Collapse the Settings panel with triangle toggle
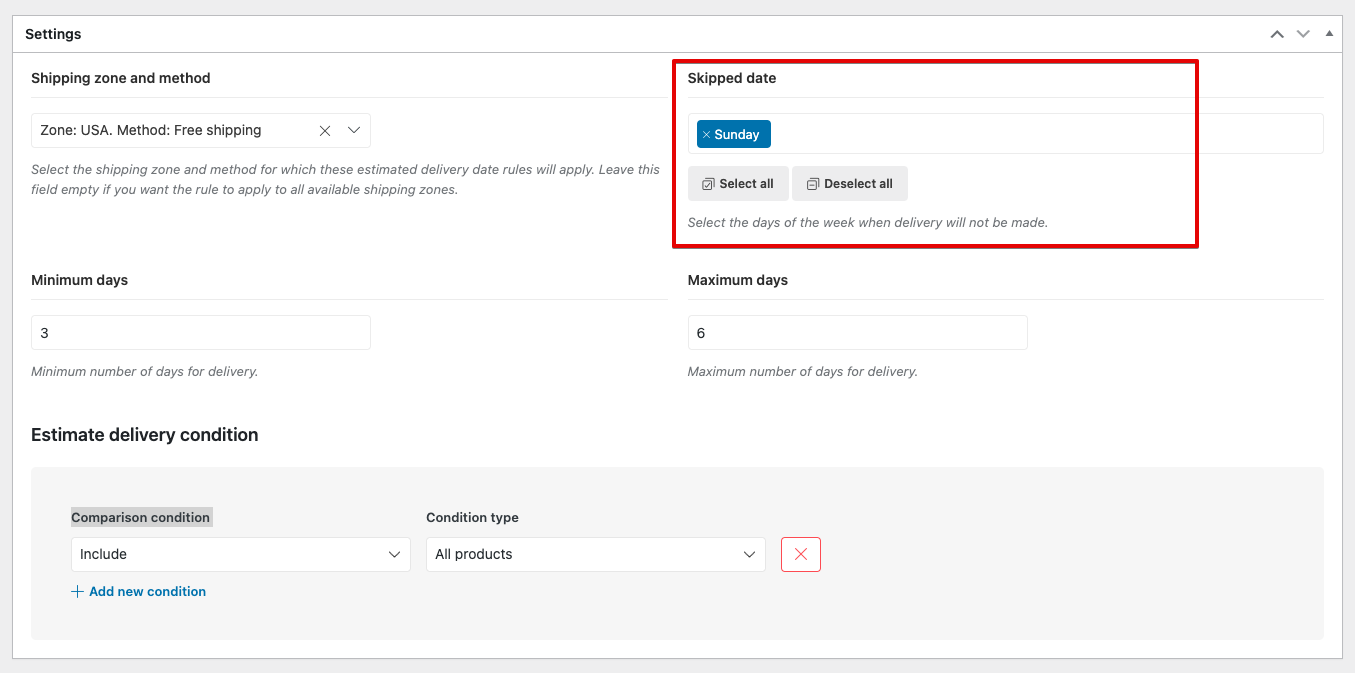The image size is (1355, 673). pos(1329,34)
